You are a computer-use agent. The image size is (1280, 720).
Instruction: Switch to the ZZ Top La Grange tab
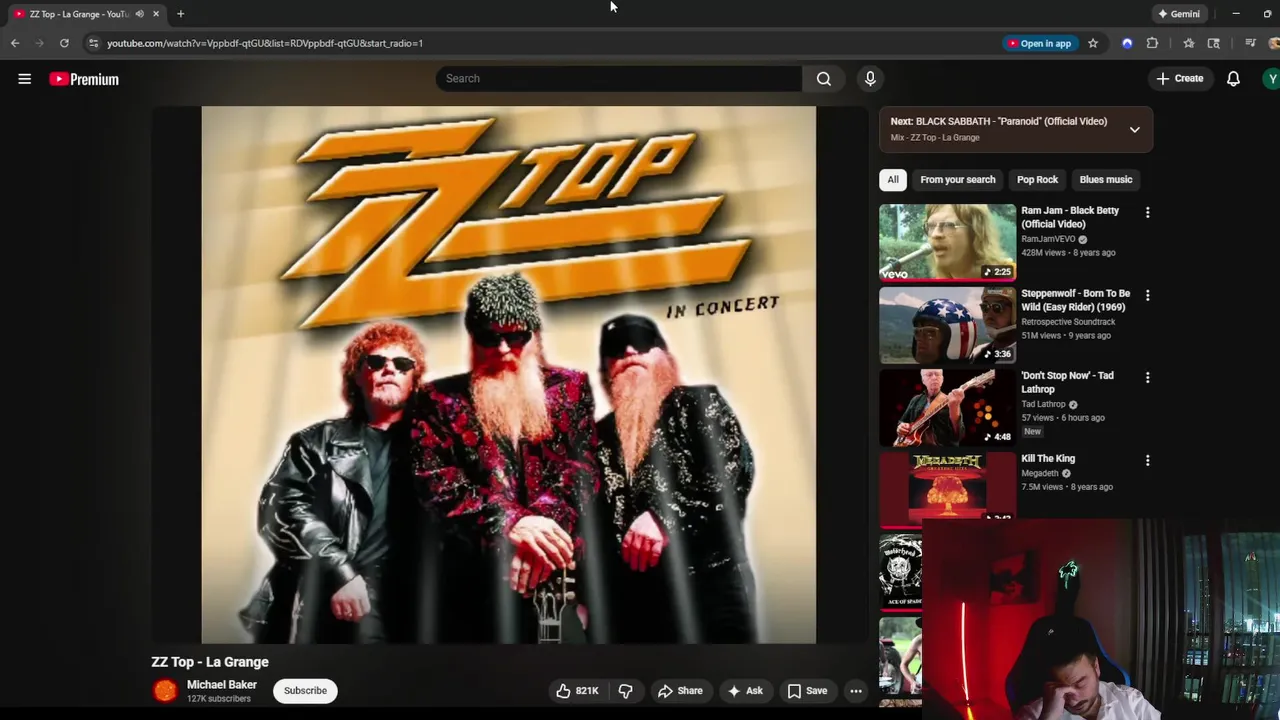[x=80, y=14]
